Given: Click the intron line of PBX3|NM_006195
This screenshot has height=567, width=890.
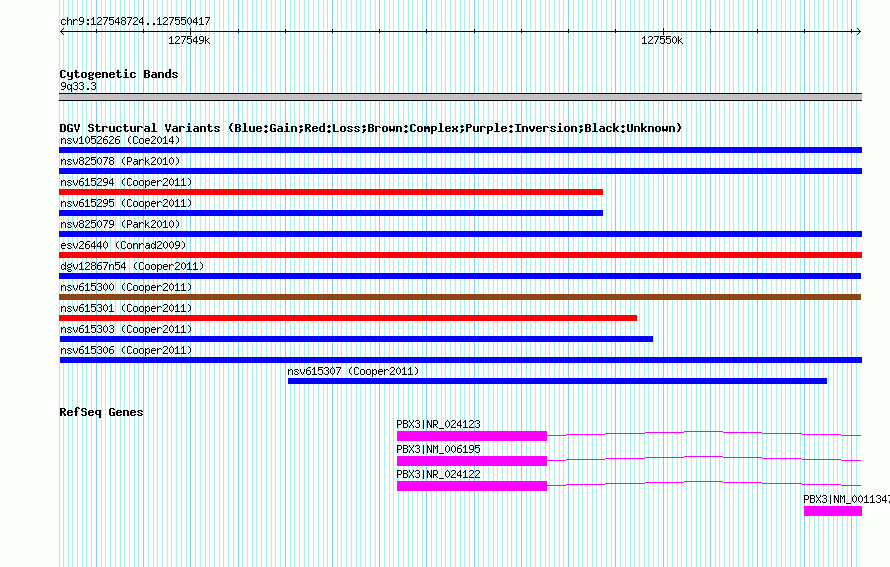Looking at the screenshot, I should tap(704, 457).
